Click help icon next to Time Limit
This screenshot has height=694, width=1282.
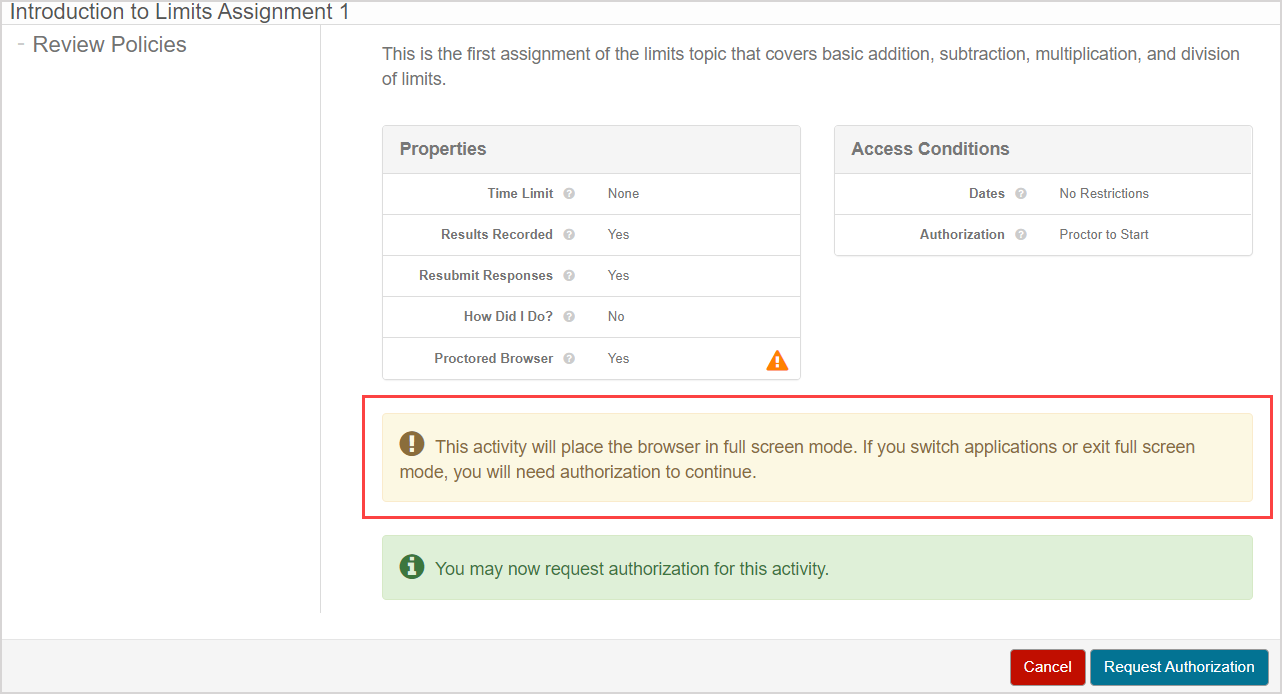tap(569, 194)
